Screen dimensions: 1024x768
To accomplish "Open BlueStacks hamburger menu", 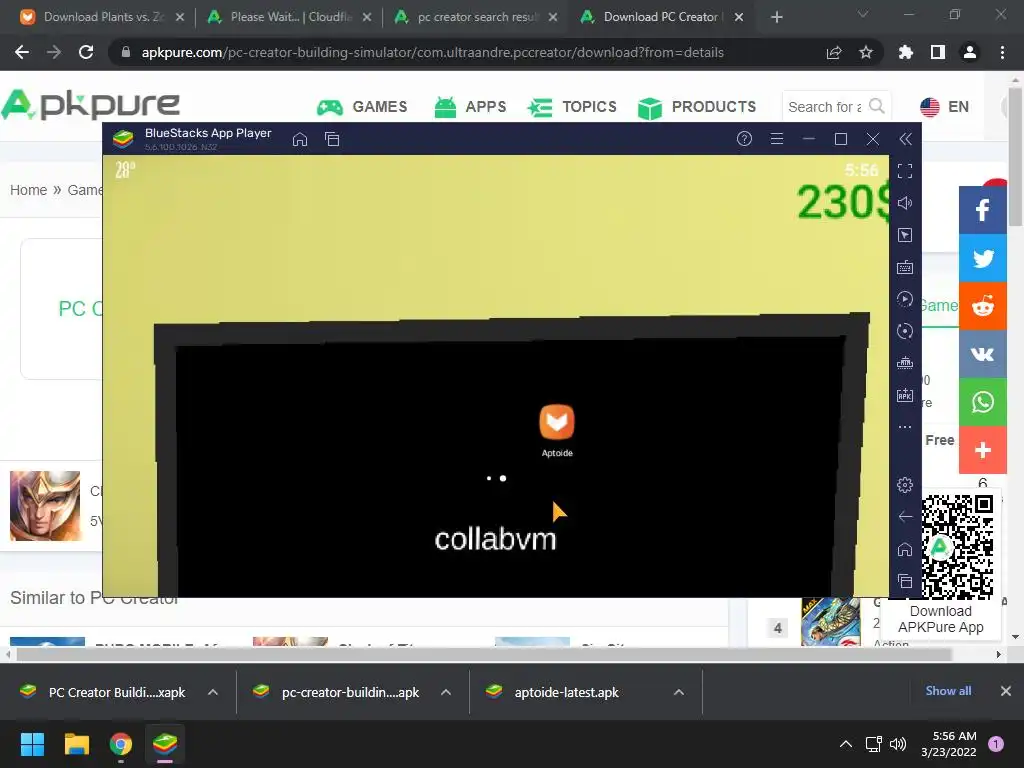I will pyautogui.click(x=776, y=138).
